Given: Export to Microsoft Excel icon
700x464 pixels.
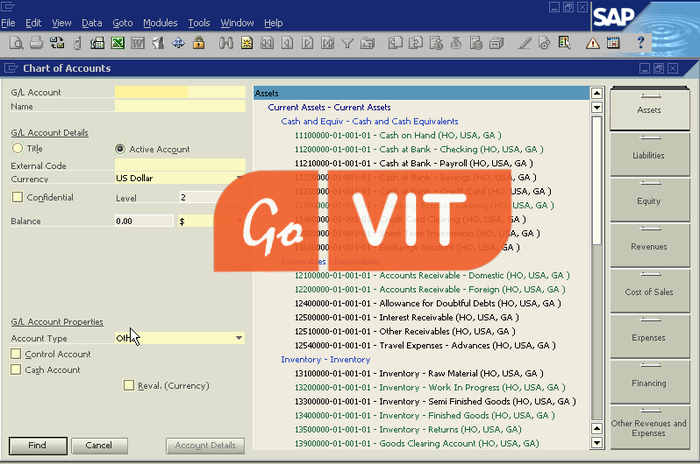Looking at the screenshot, I should coord(117,43).
